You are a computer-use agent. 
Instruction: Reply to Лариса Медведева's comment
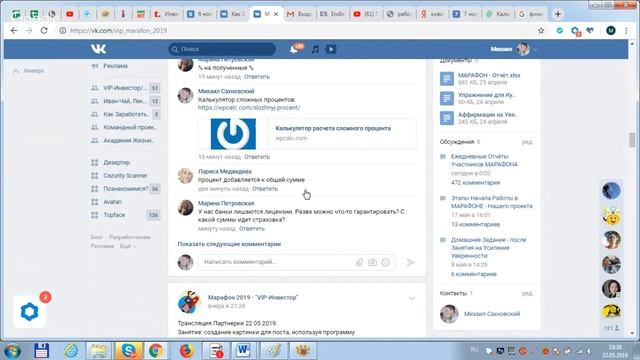coord(265,189)
